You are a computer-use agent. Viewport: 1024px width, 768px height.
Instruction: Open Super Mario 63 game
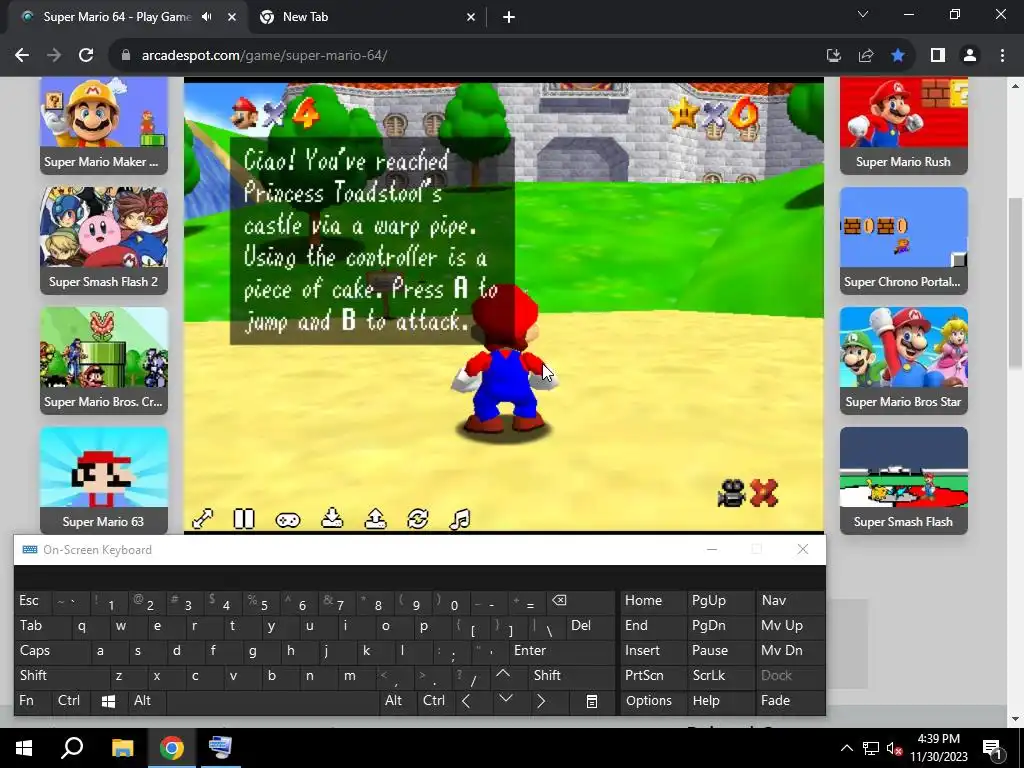(104, 481)
